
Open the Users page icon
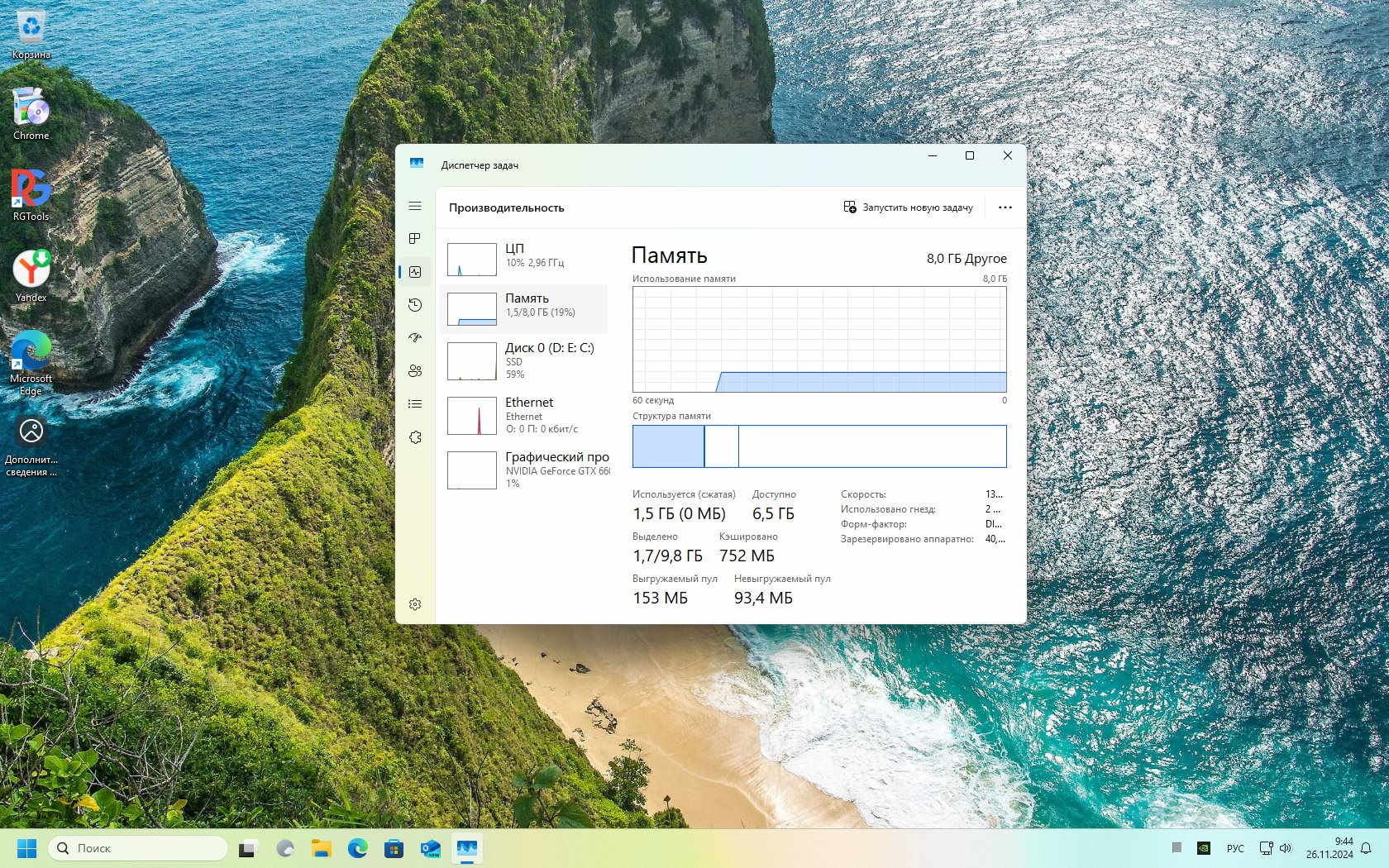pyautogui.click(x=415, y=371)
